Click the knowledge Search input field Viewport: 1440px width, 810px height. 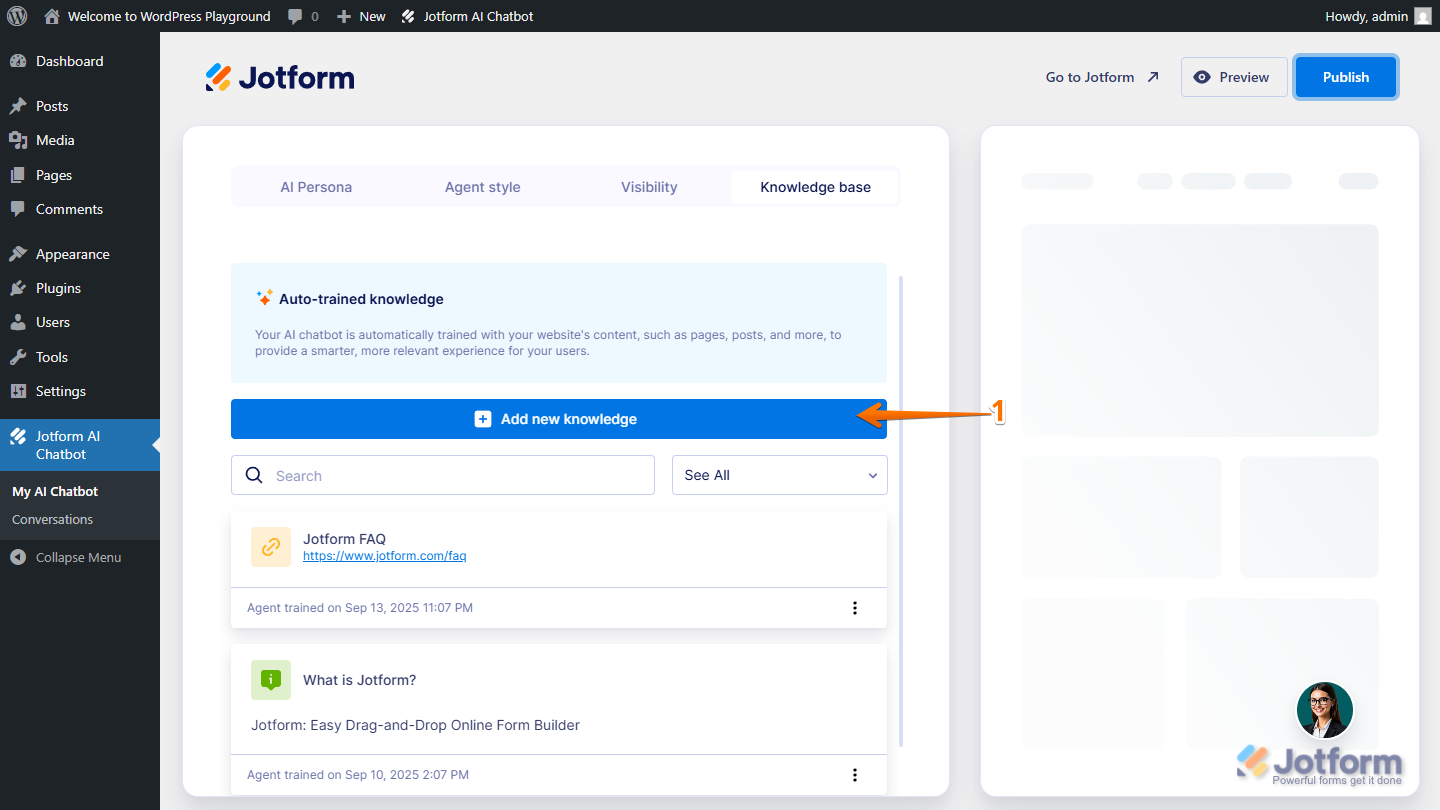pyautogui.click(x=443, y=476)
